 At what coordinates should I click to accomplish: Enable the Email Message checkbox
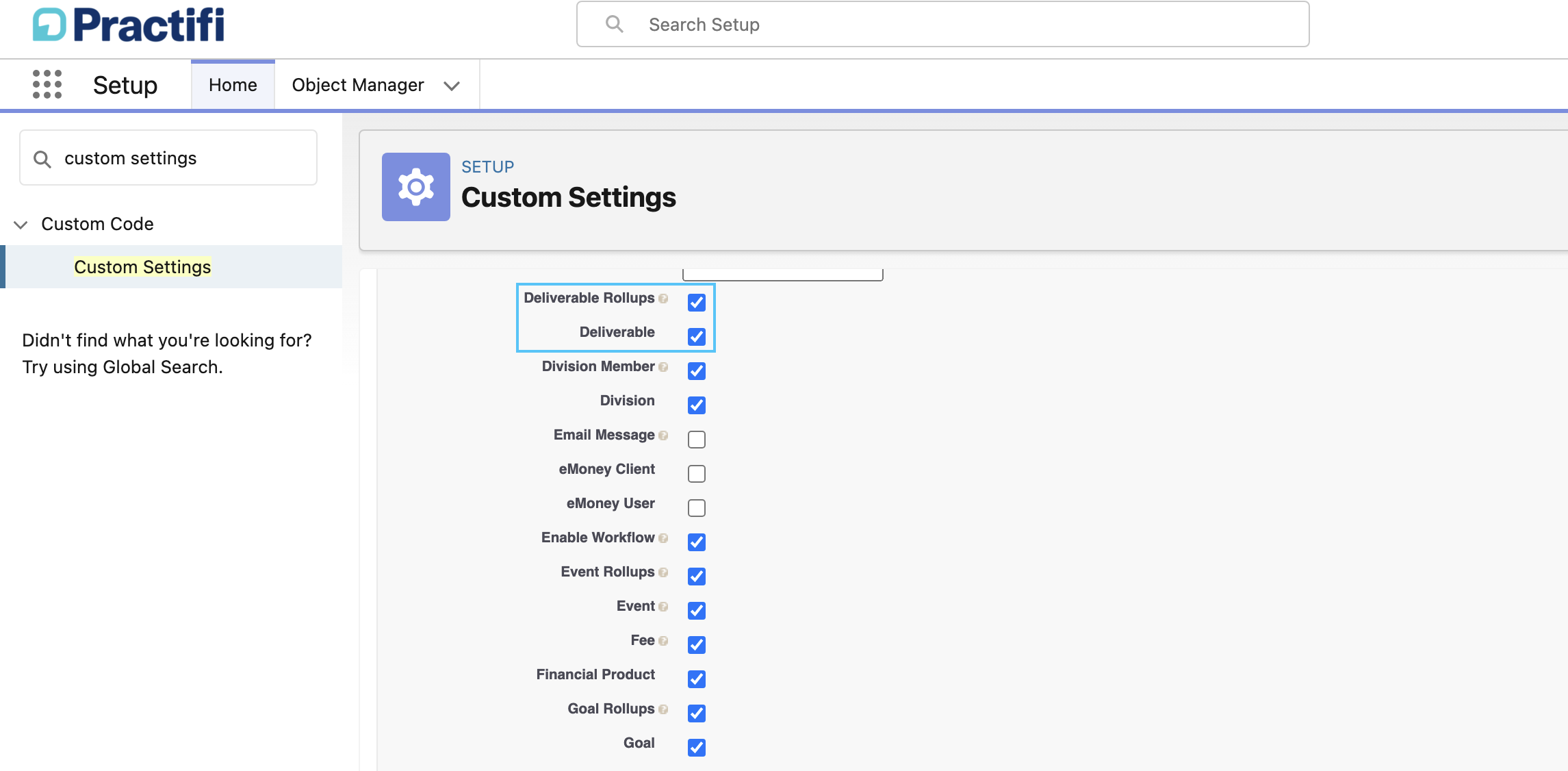point(697,439)
